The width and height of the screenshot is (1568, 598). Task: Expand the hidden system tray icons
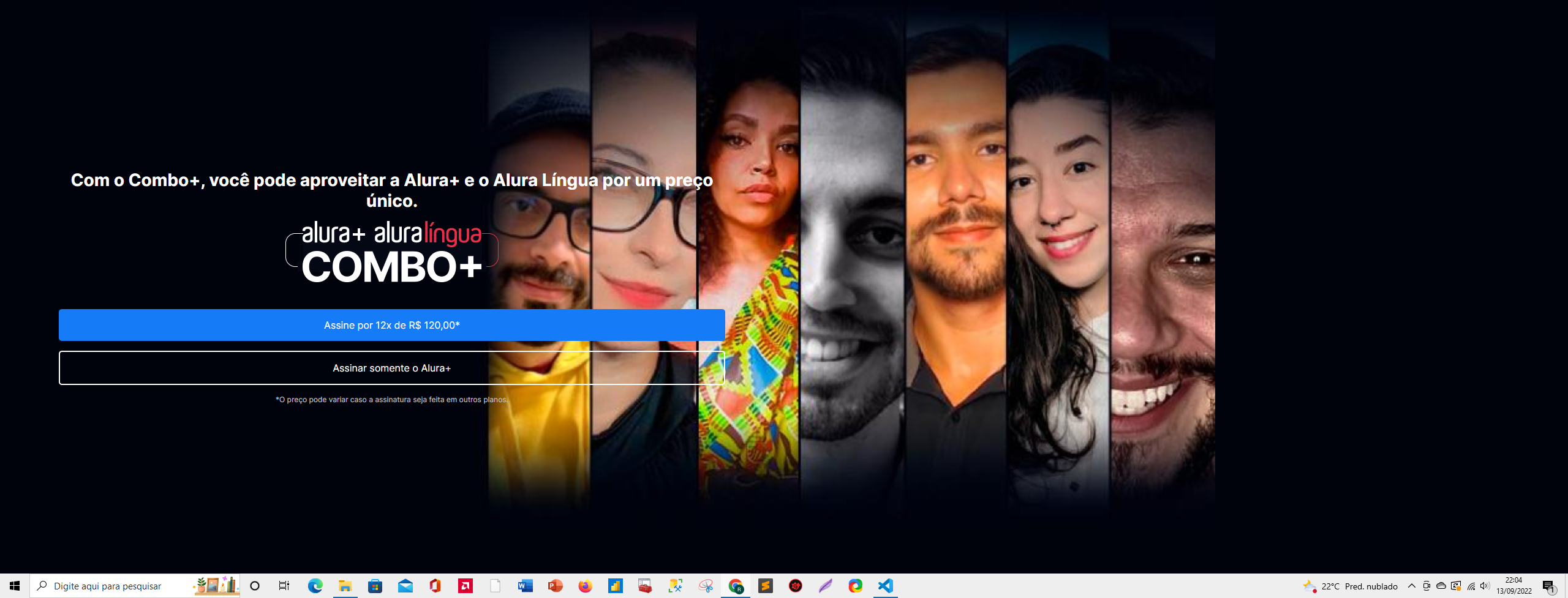[x=1412, y=586]
